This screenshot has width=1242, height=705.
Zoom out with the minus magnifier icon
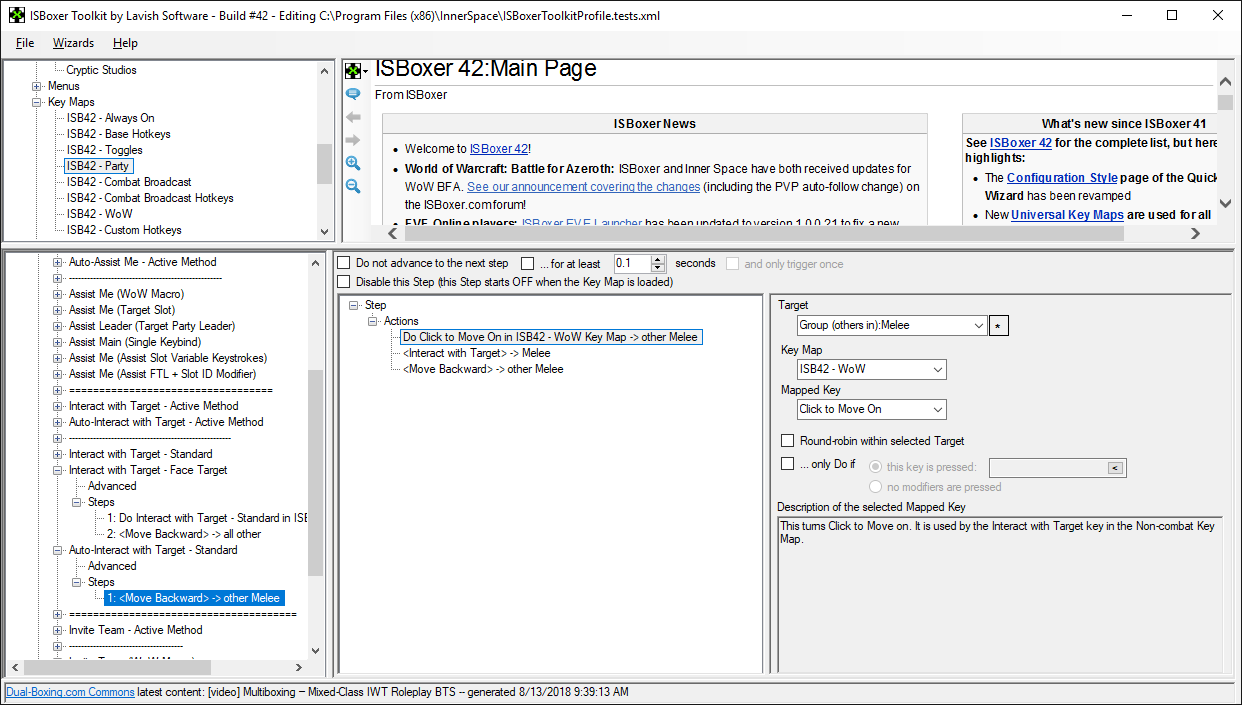pos(353,186)
